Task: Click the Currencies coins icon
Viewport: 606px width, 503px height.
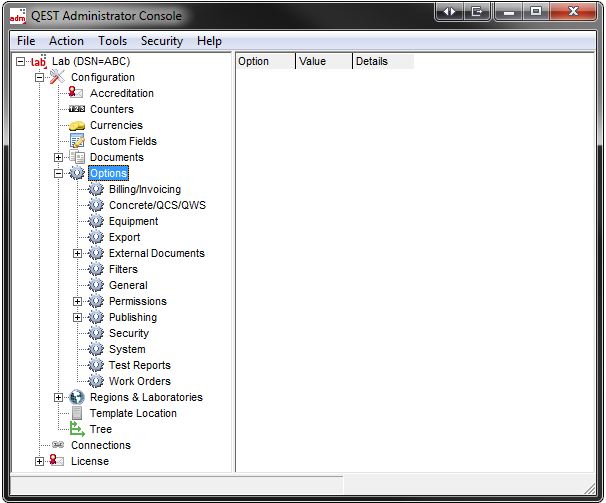Action: point(77,125)
